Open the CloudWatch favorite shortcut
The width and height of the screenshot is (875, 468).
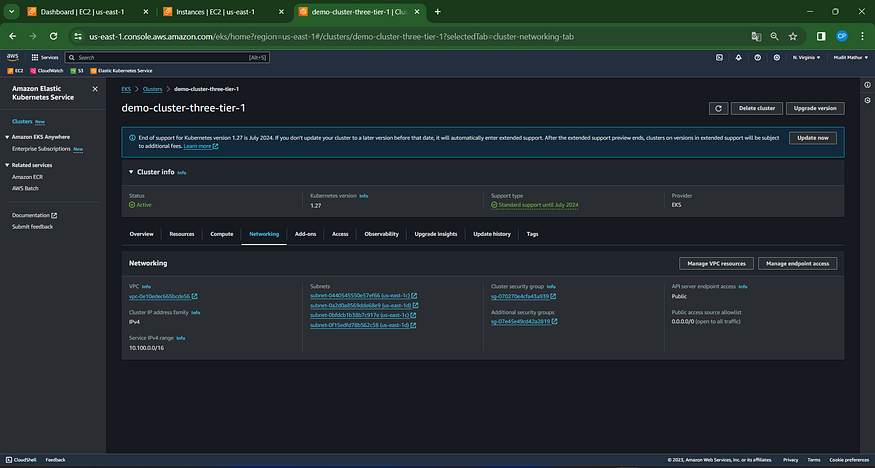[x=47, y=71]
